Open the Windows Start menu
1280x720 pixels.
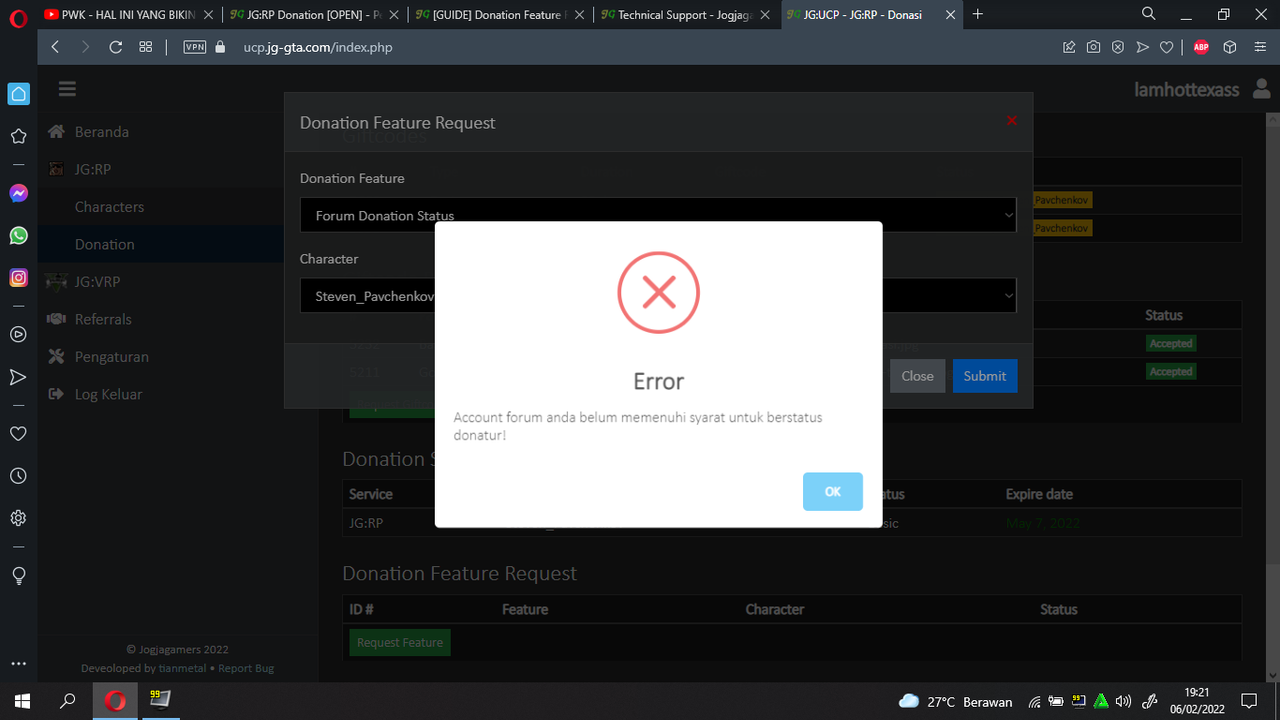[21, 701]
